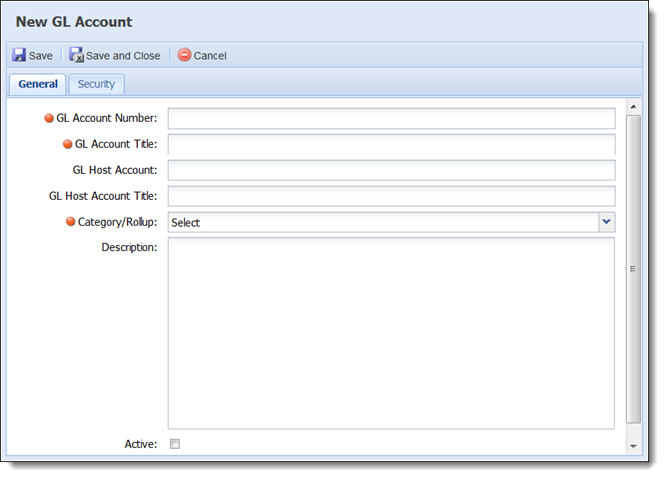The image size is (664, 477).
Task: Click the Cancel button label
Action: tap(210, 55)
